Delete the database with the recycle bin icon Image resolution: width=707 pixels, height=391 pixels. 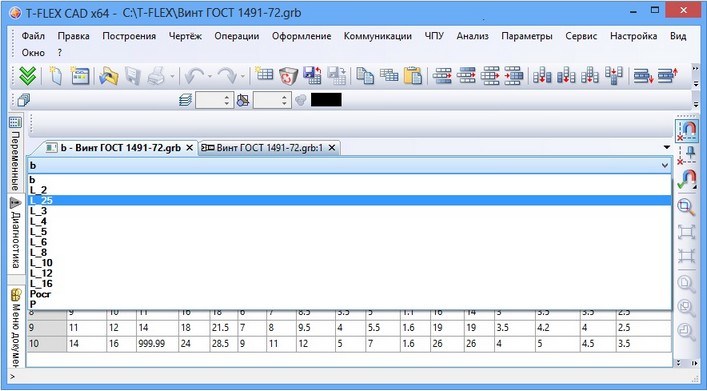[x=289, y=76]
